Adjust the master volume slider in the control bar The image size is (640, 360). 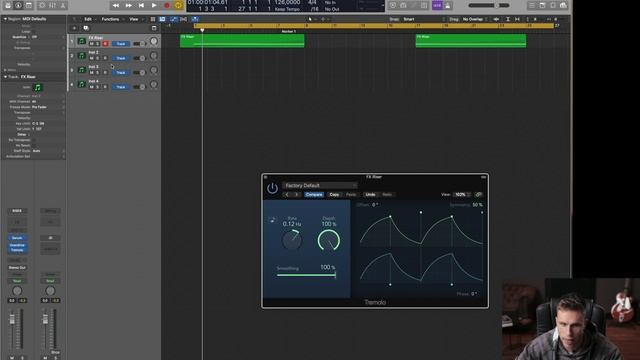(x=489, y=5)
